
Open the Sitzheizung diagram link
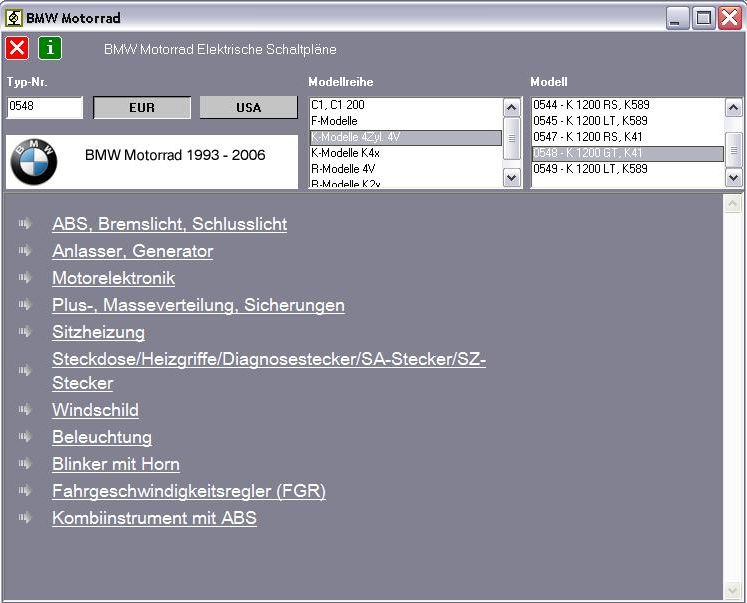click(98, 332)
